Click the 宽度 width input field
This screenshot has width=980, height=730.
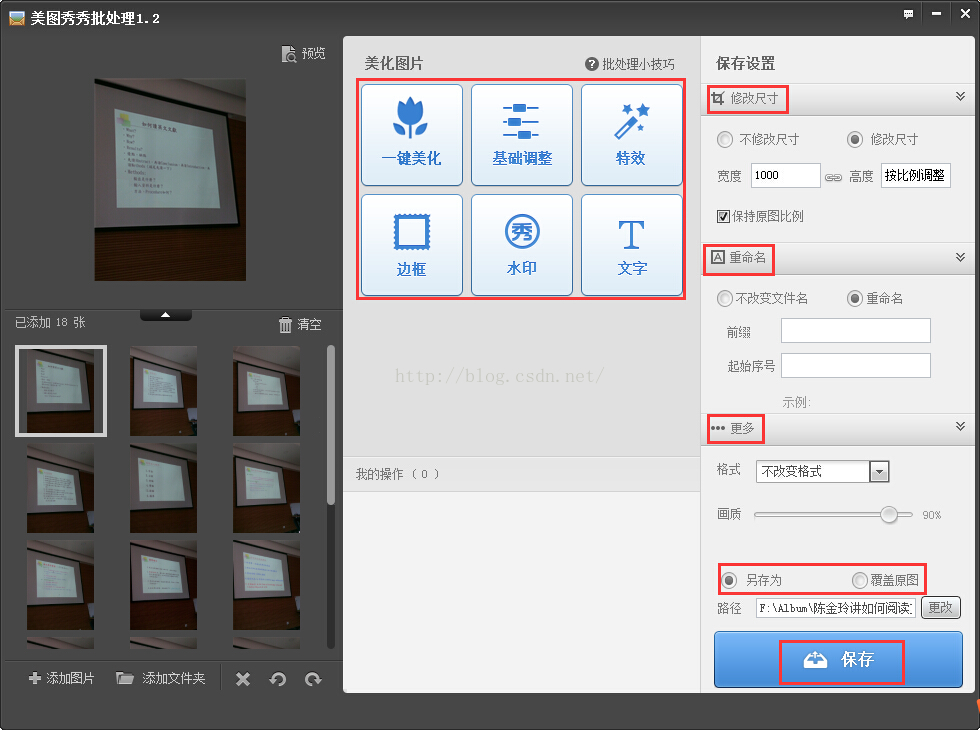786,176
